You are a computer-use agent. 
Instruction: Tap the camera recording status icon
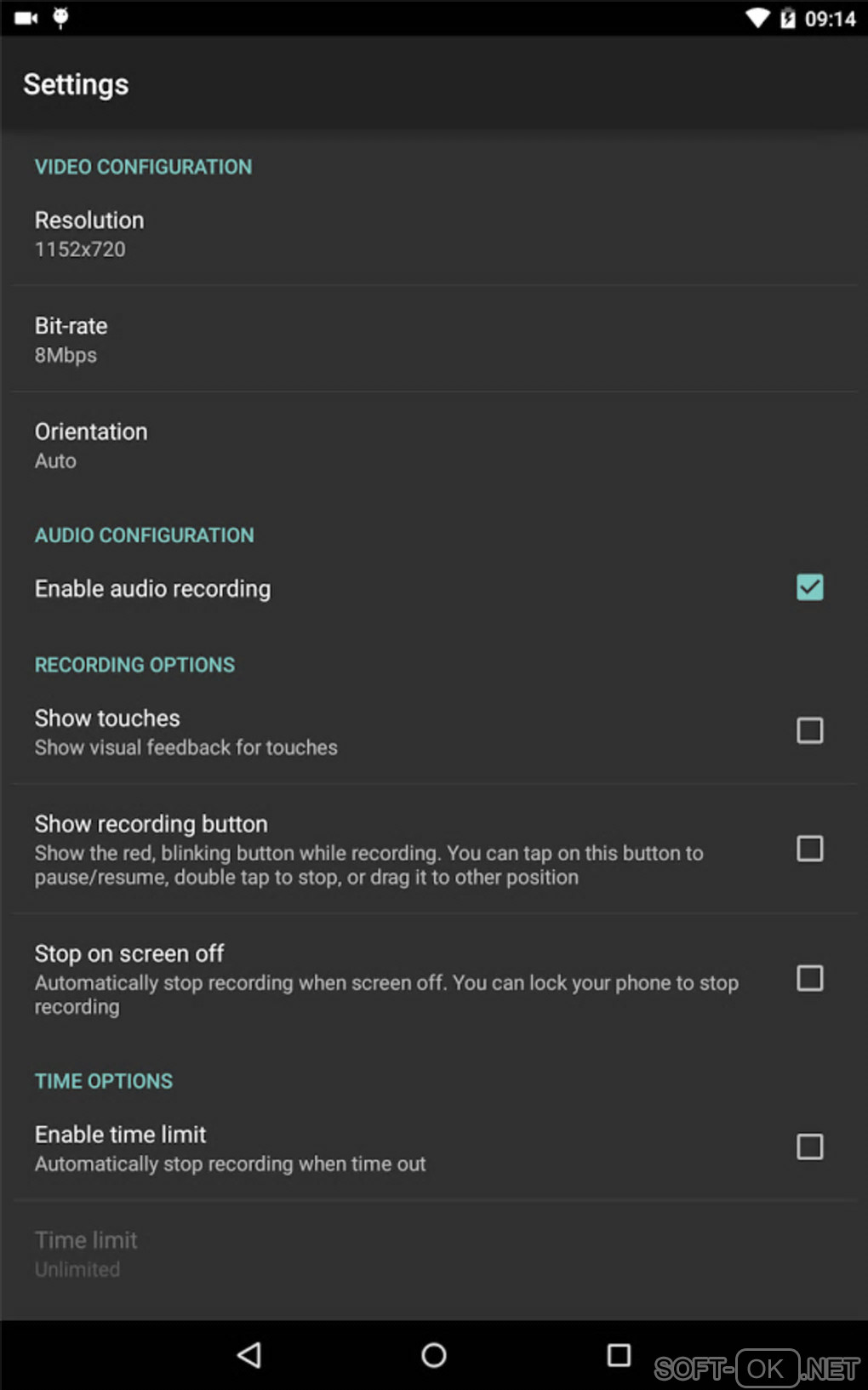[x=26, y=18]
